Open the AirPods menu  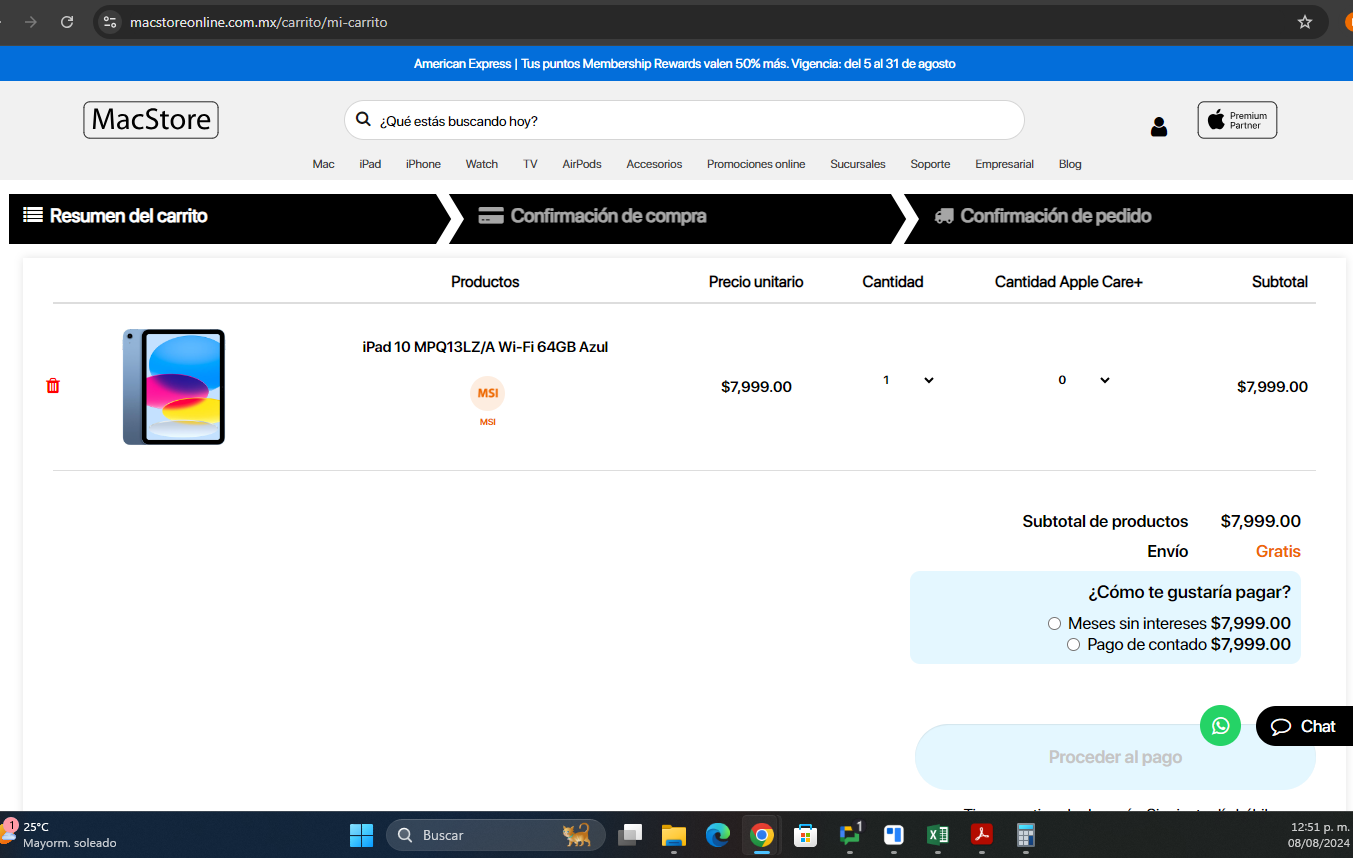click(582, 164)
